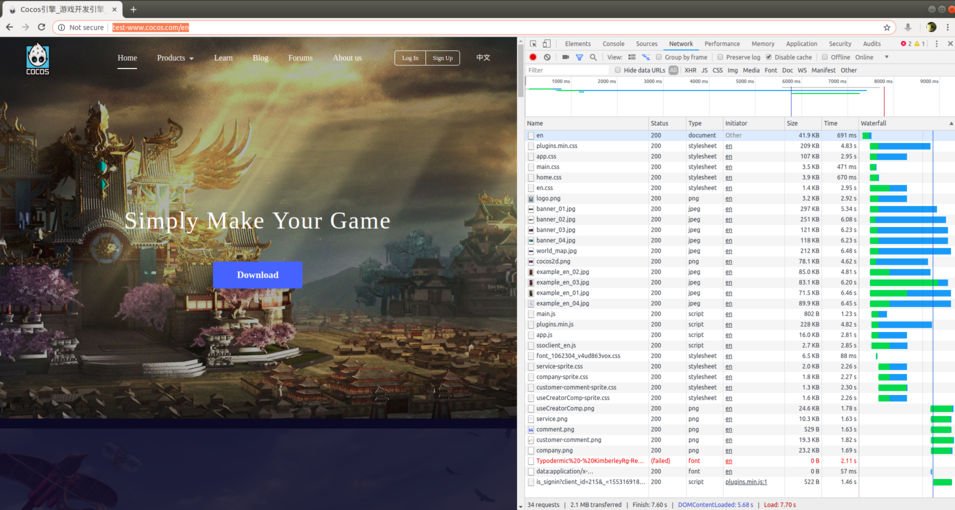Reload the page in browser
This screenshot has width=955, height=510.
[x=41, y=27]
